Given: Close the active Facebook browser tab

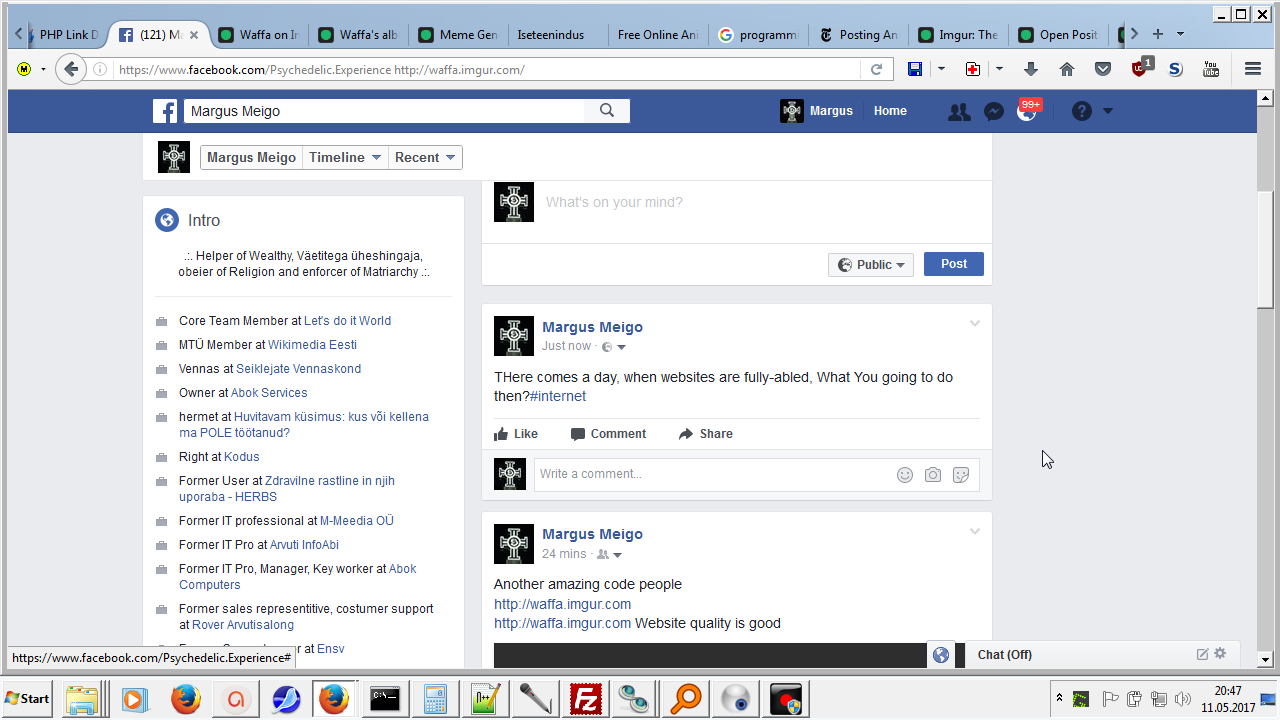Looking at the screenshot, I should (x=194, y=35).
